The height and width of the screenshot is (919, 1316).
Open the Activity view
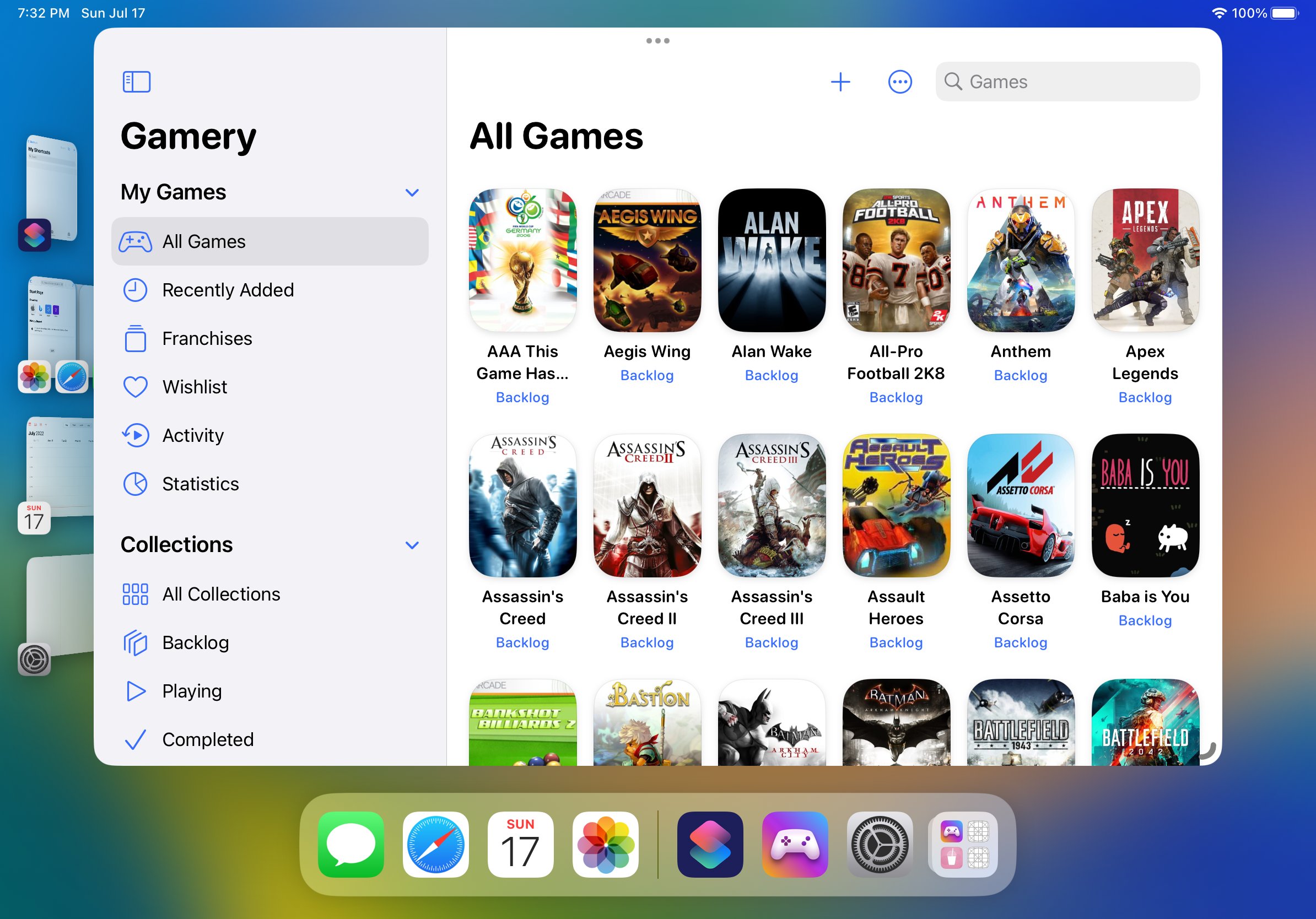point(192,435)
